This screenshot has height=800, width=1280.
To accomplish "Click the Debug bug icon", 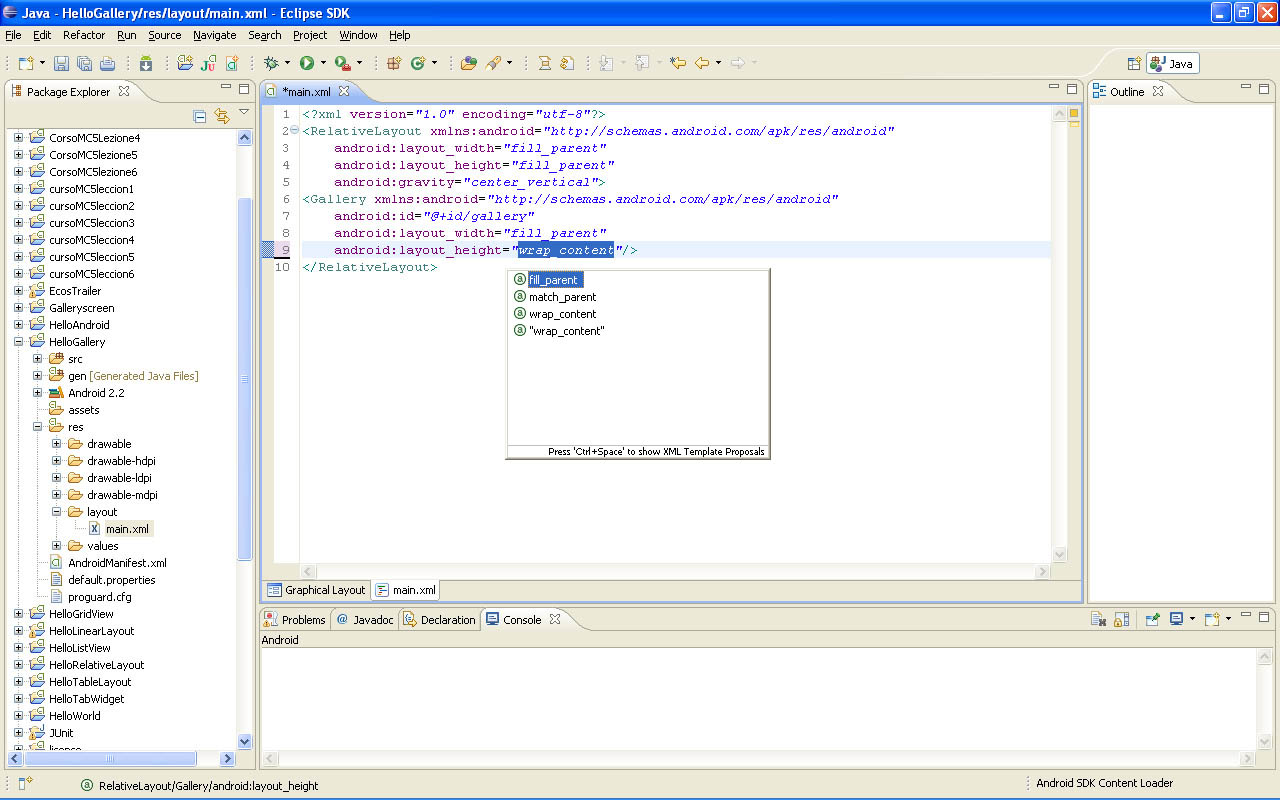I will tap(271, 63).
